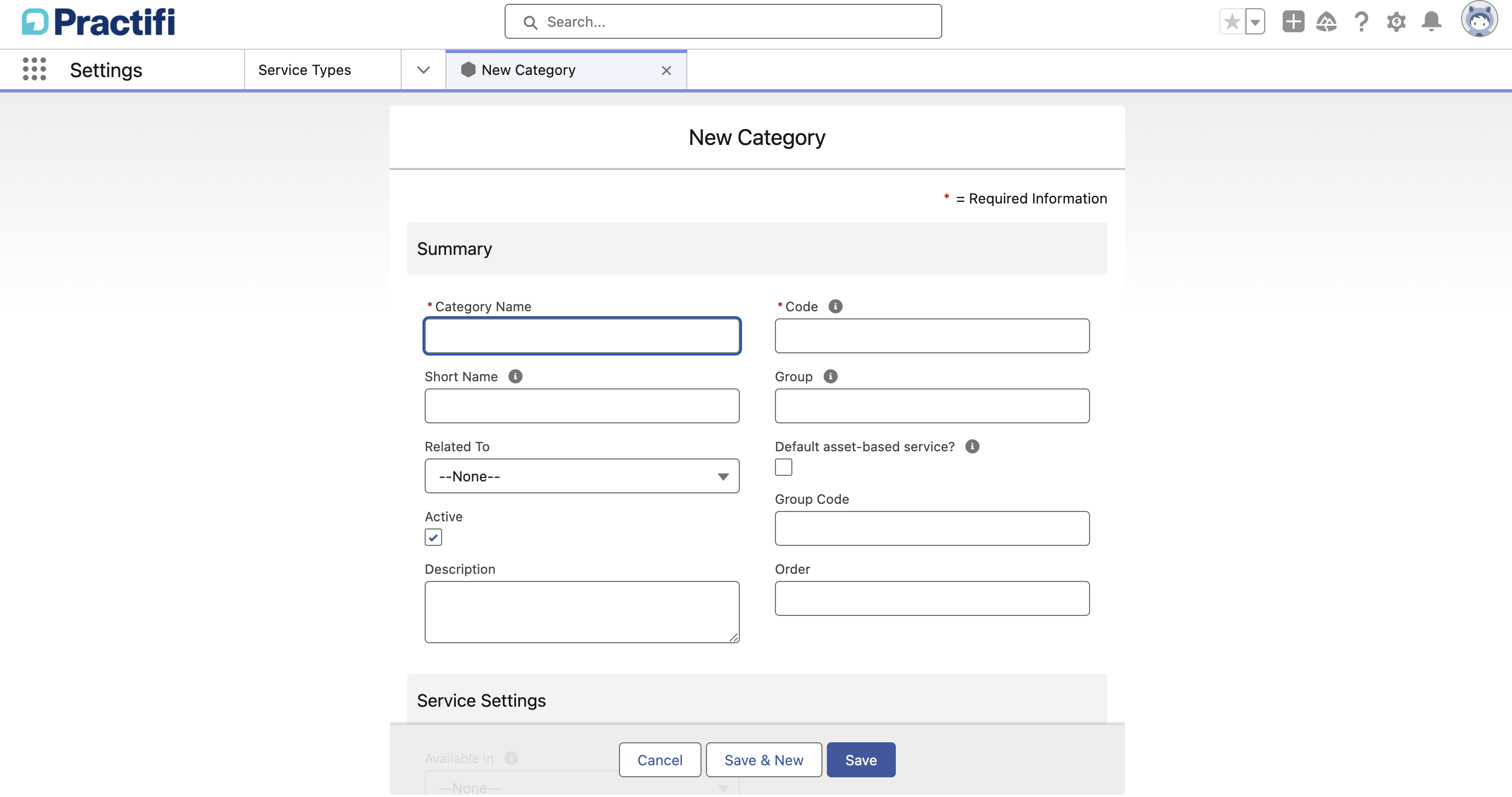Click the Required Information note
Screen dimensions: 1512x797
point(1025,199)
